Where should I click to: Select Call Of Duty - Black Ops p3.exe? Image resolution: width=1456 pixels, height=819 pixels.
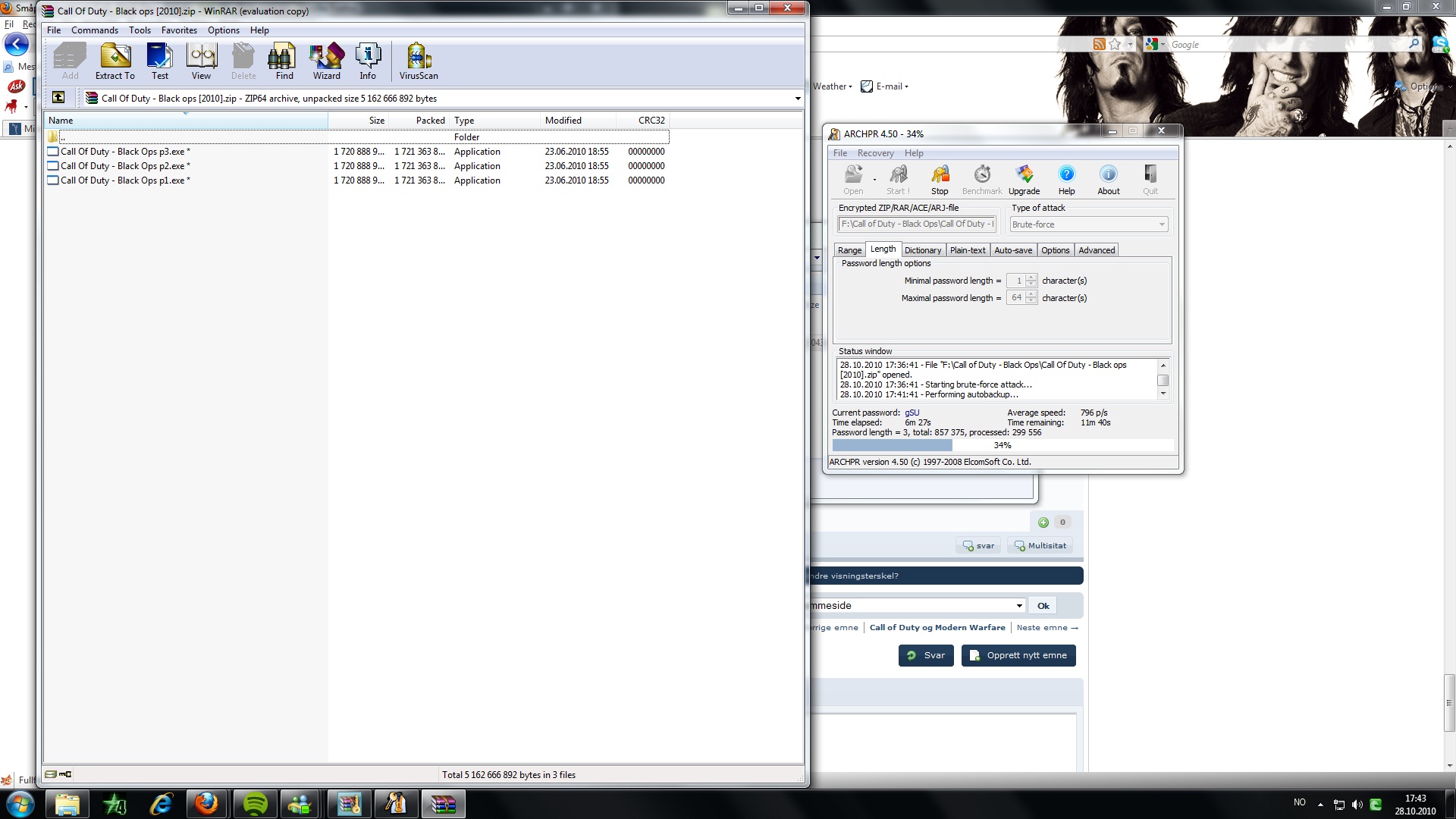(356, 152)
